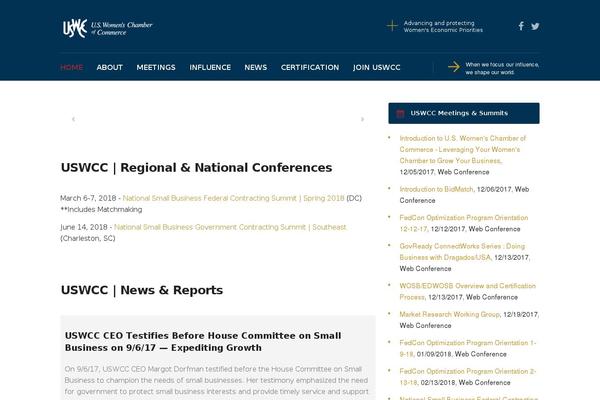600x400 pixels.
Task: Open Market Research Working Group link
Action: [x=450, y=314]
